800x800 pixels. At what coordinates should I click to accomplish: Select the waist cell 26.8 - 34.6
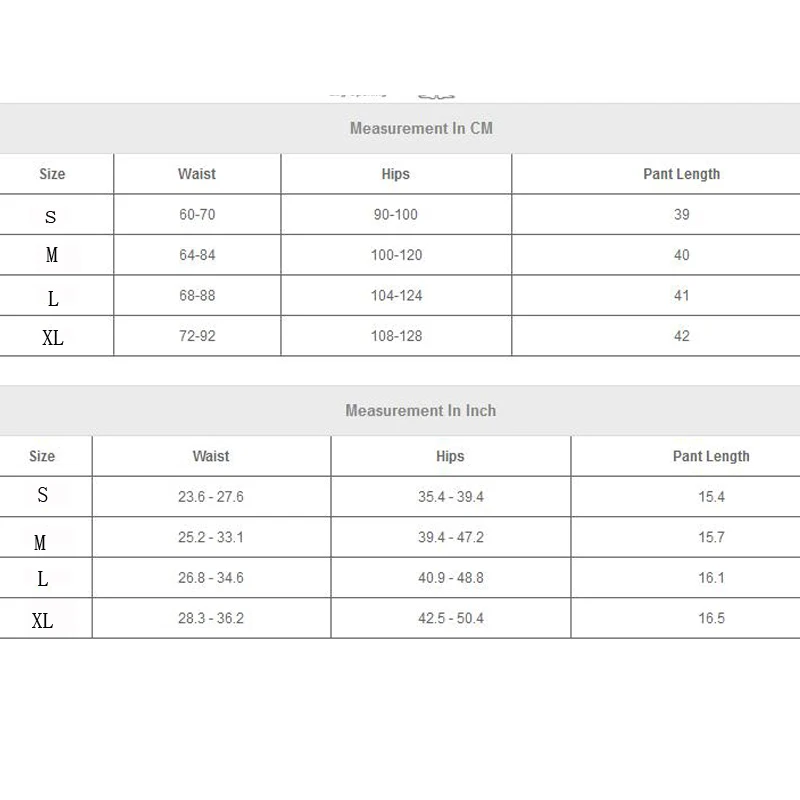[x=211, y=578]
